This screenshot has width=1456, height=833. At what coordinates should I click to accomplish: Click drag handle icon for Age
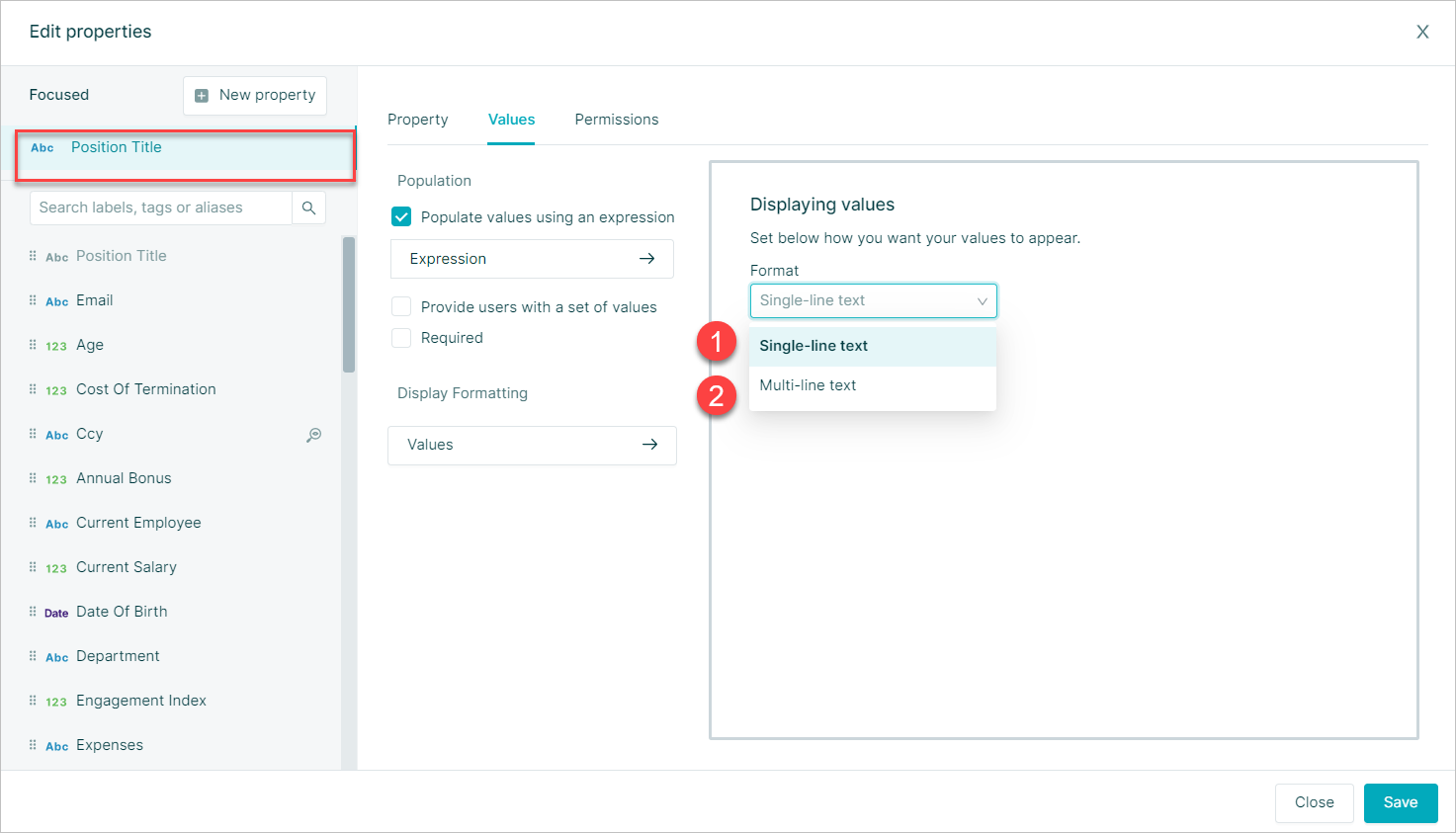(33, 345)
